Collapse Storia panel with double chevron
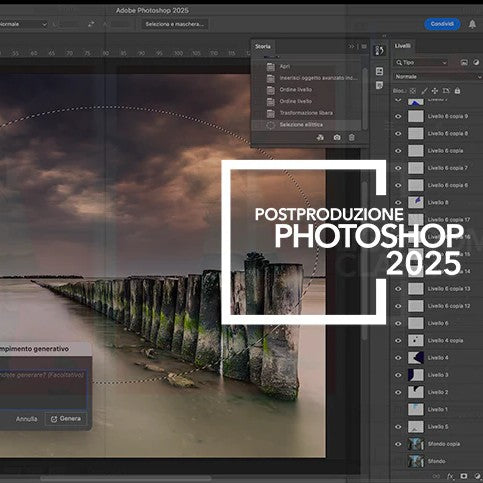 pos(351,46)
